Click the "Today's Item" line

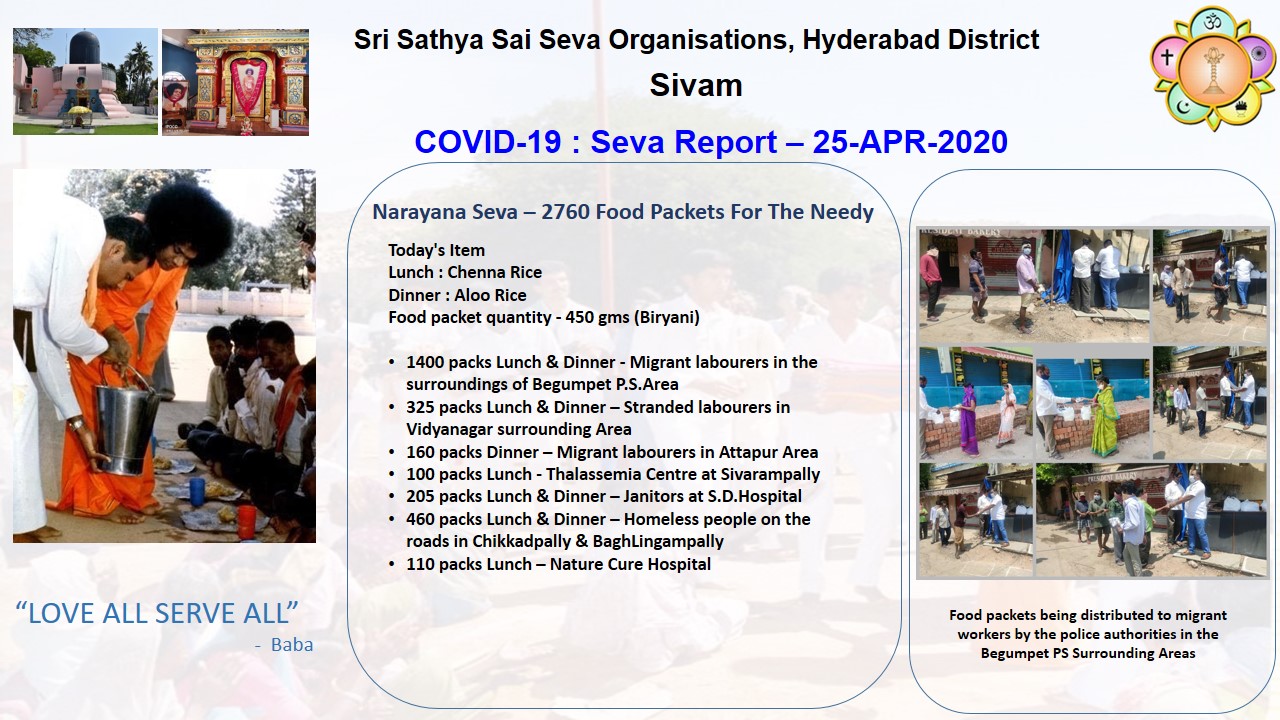pos(436,250)
